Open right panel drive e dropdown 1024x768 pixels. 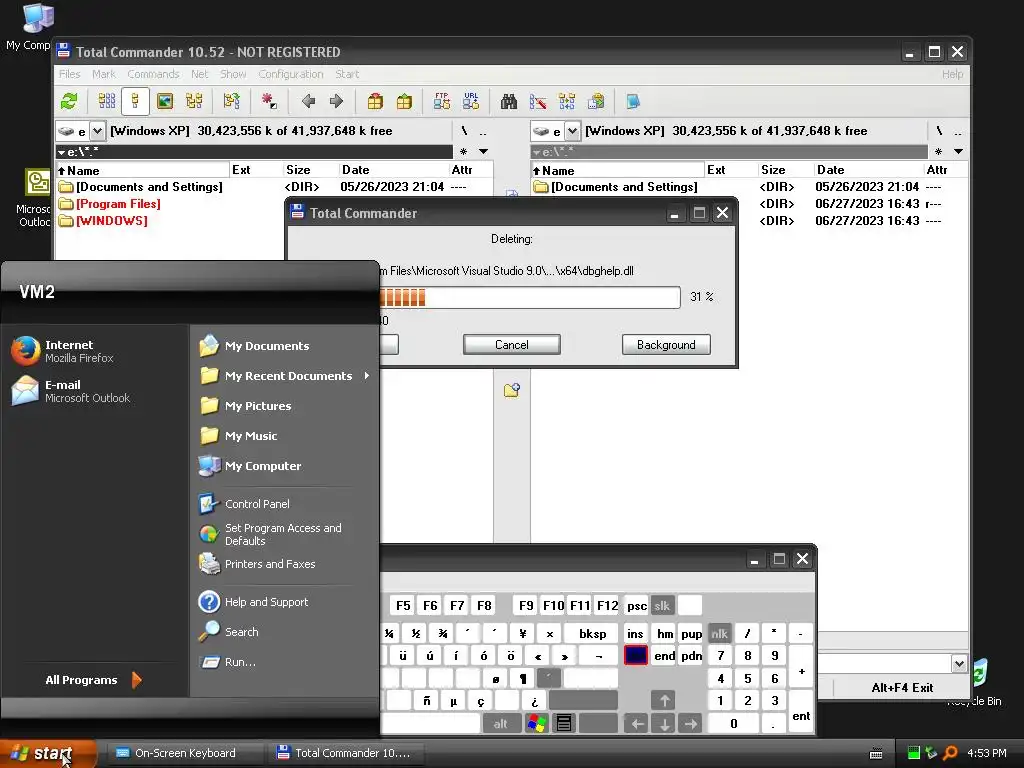572,131
